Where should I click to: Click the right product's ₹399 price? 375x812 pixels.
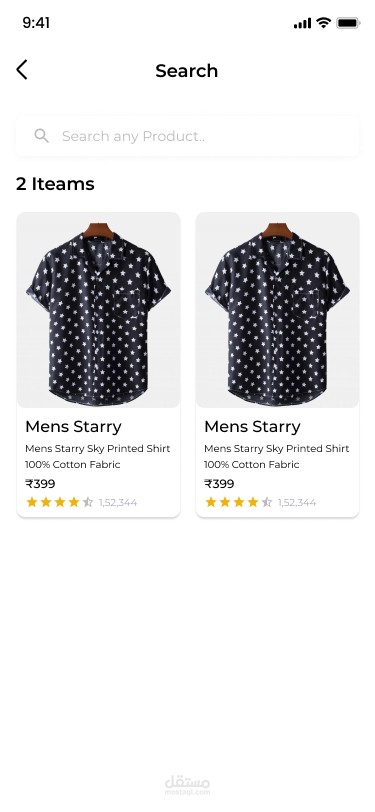pos(219,484)
